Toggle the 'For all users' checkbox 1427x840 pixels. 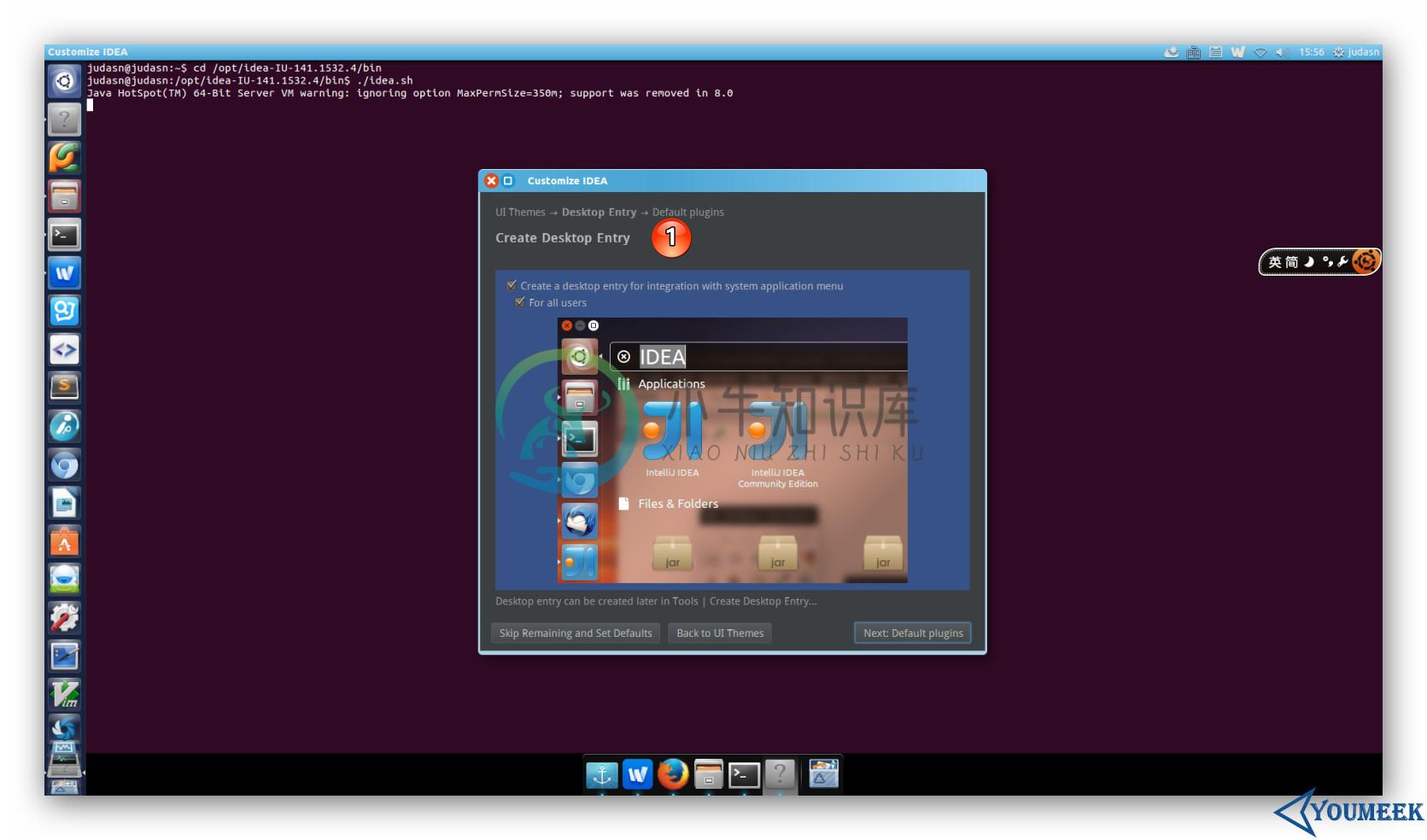519,302
